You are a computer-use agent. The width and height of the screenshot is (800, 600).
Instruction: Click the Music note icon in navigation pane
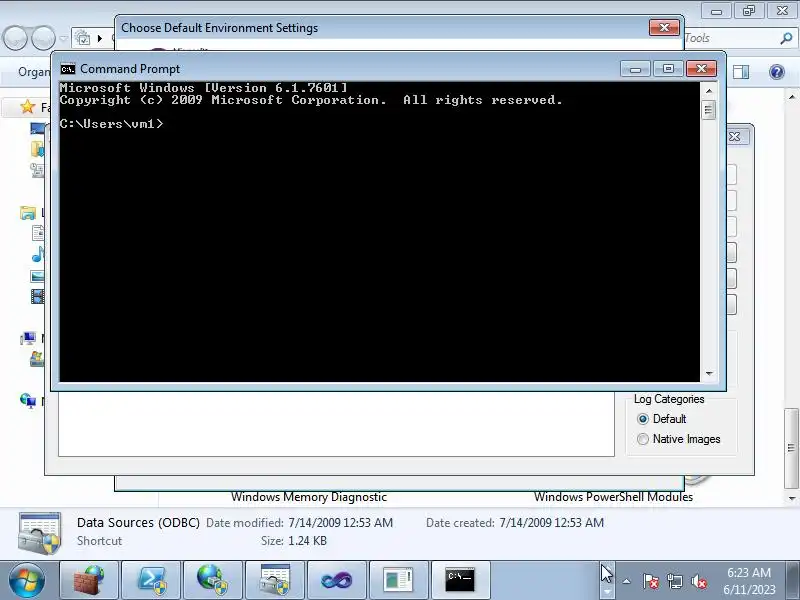(37, 254)
